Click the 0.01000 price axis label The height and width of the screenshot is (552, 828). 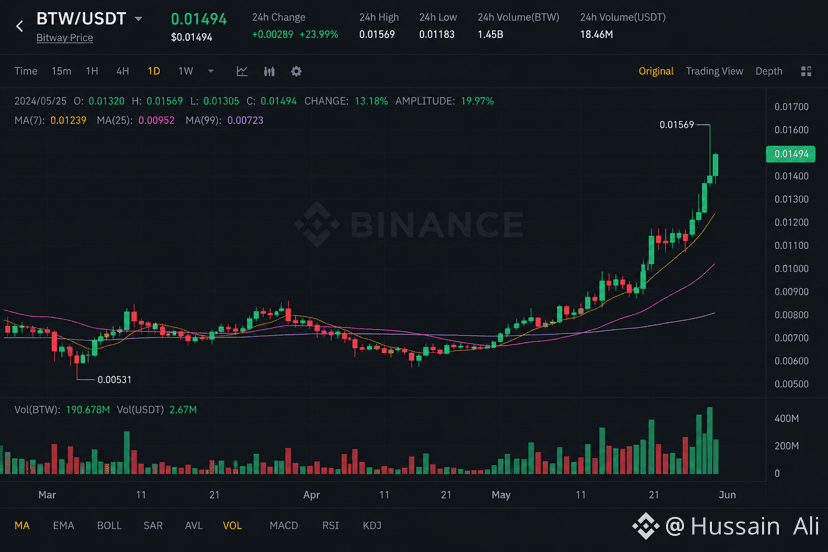[791, 268]
